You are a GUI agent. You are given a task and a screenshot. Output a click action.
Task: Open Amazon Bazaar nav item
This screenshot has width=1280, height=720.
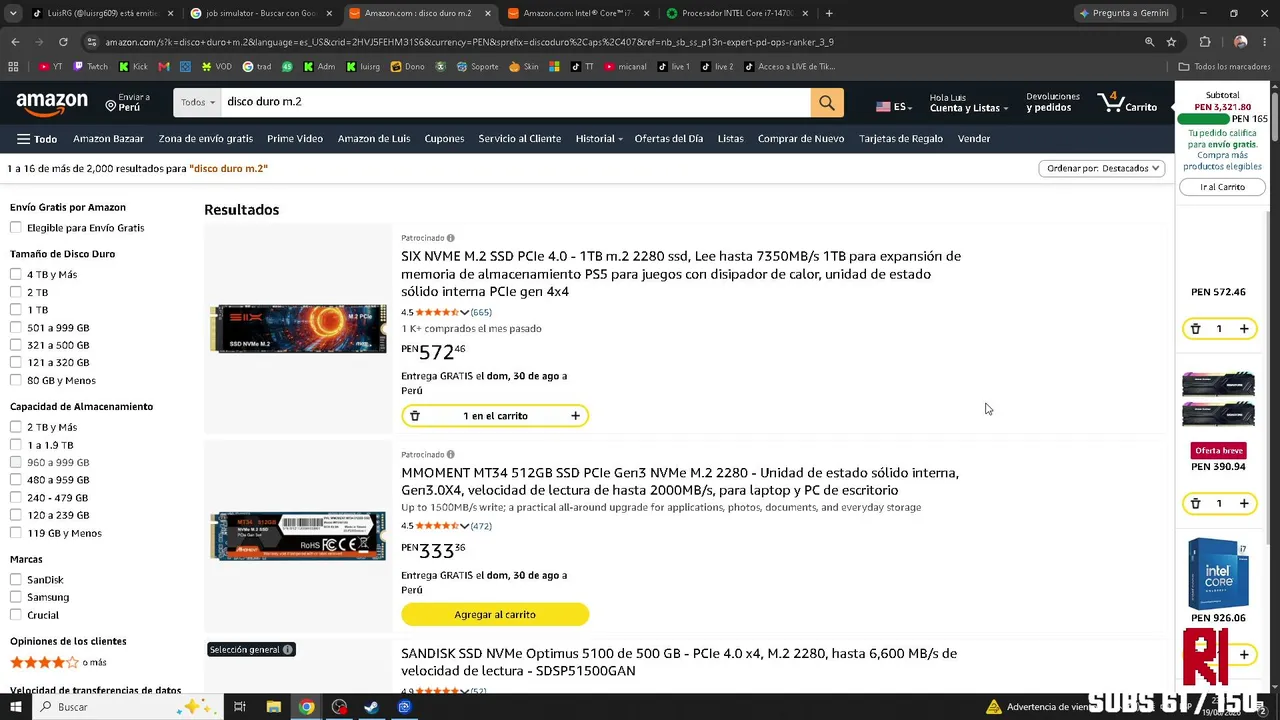108,139
